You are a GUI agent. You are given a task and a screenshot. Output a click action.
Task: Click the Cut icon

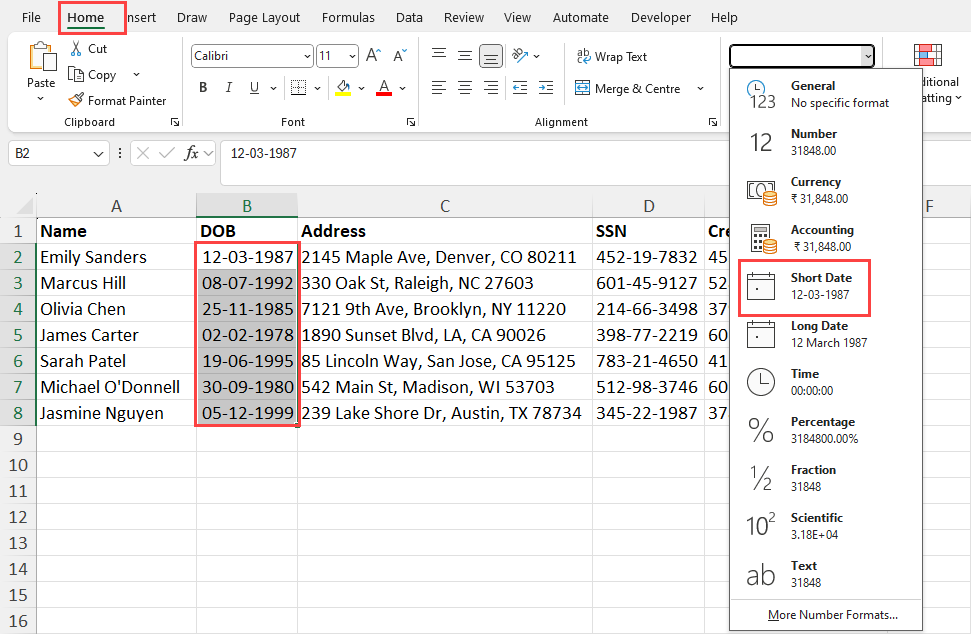pyautogui.click(x=75, y=48)
